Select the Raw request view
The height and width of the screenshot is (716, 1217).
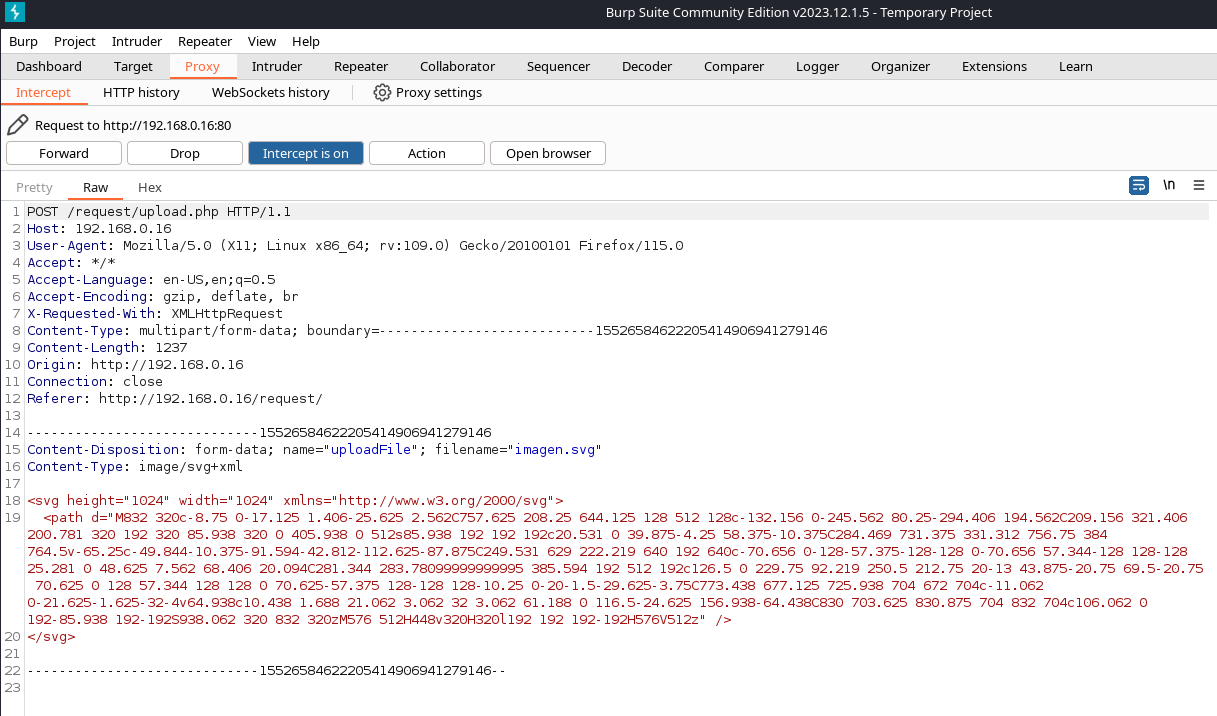pos(96,187)
